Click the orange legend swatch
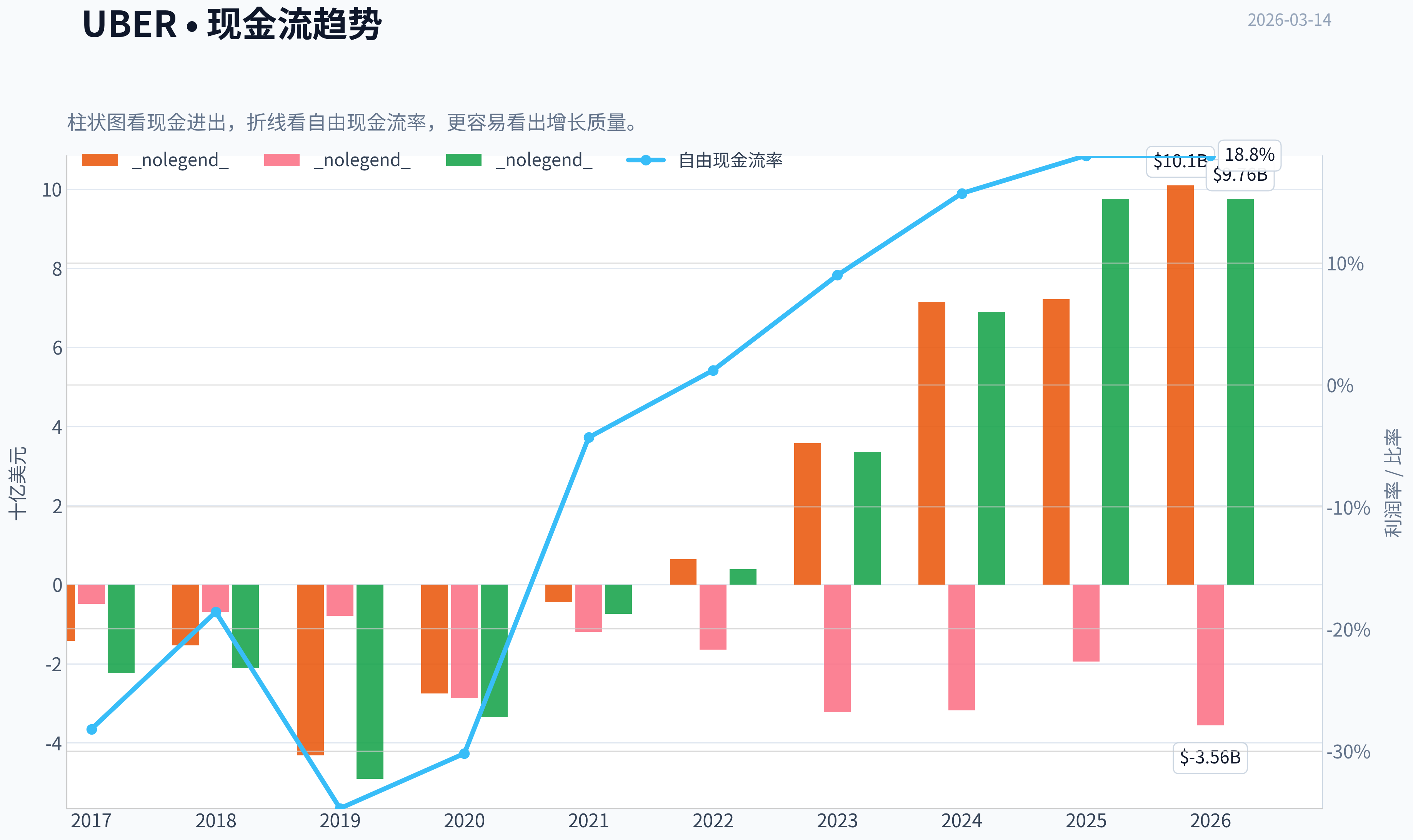Viewport: 1413px width, 840px height. point(100,160)
